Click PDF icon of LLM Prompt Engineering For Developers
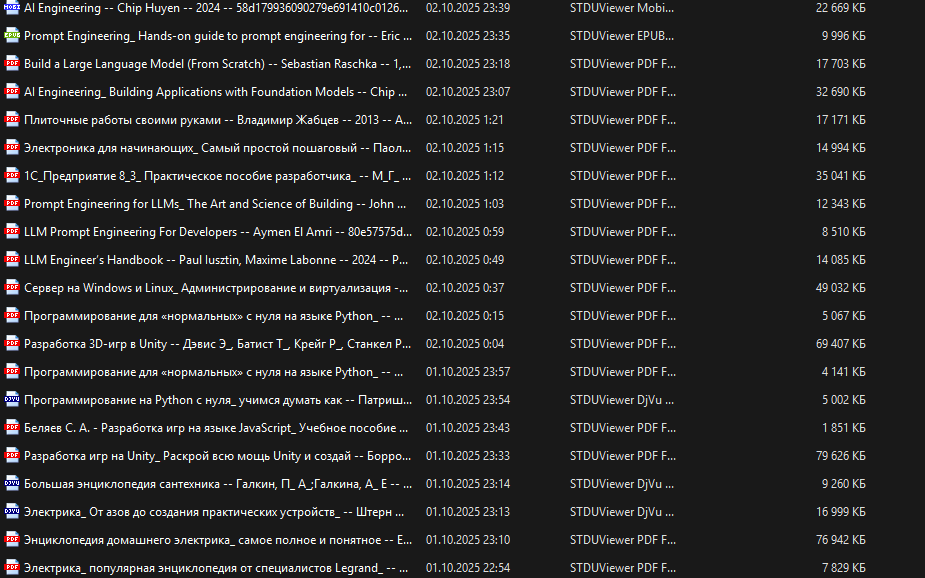The height and width of the screenshot is (578, 925). [12, 232]
